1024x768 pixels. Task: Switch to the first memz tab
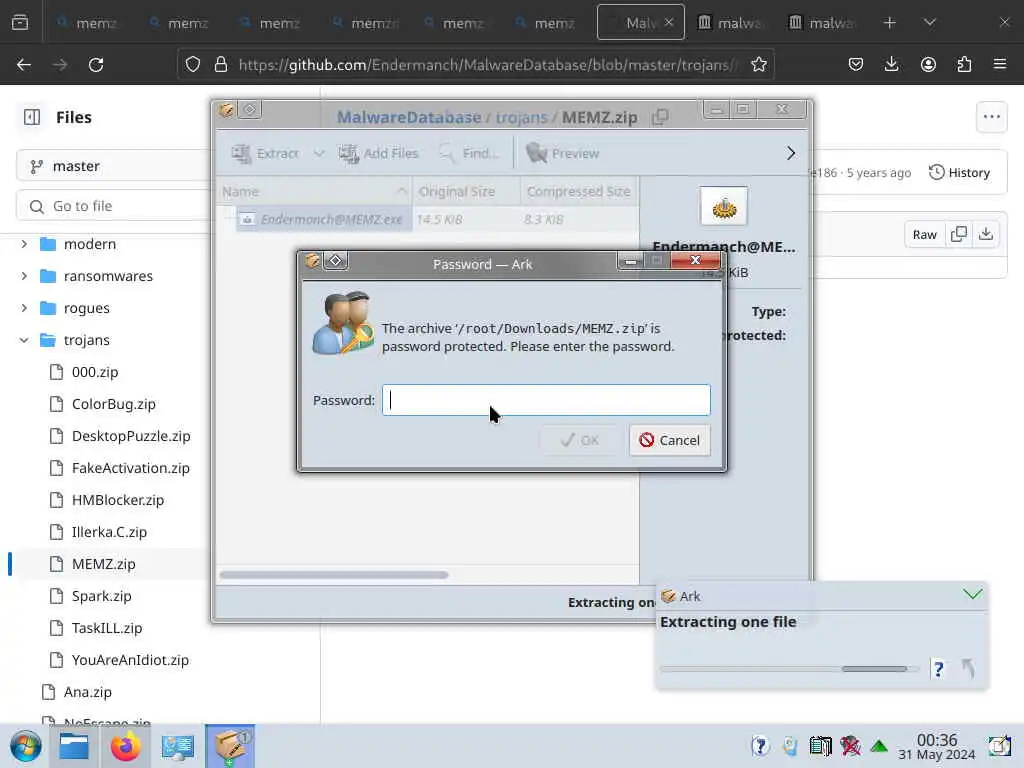(x=89, y=23)
